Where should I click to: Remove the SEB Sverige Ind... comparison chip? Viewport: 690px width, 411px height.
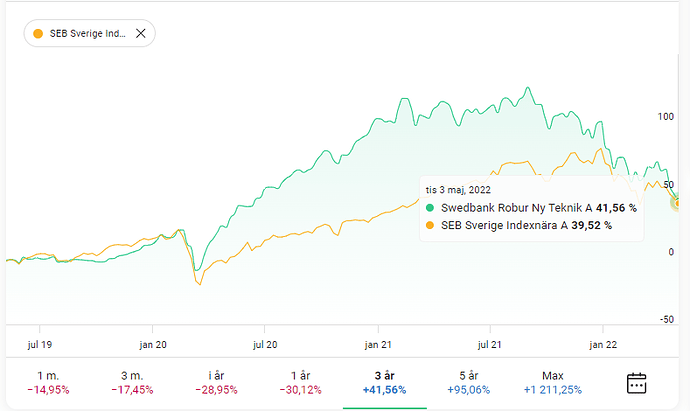click(140, 33)
